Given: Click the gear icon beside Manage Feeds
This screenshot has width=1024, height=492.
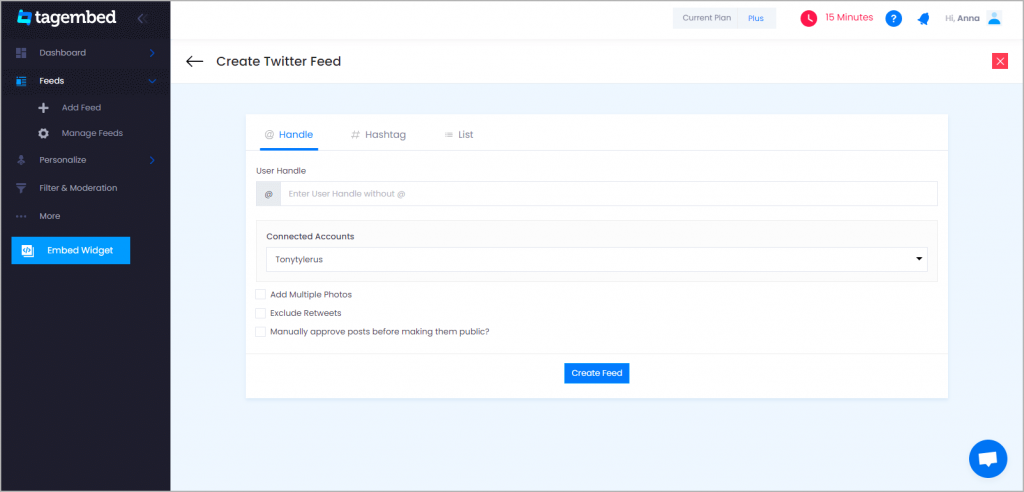Looking at the screenshot, I should pos(44,133).
